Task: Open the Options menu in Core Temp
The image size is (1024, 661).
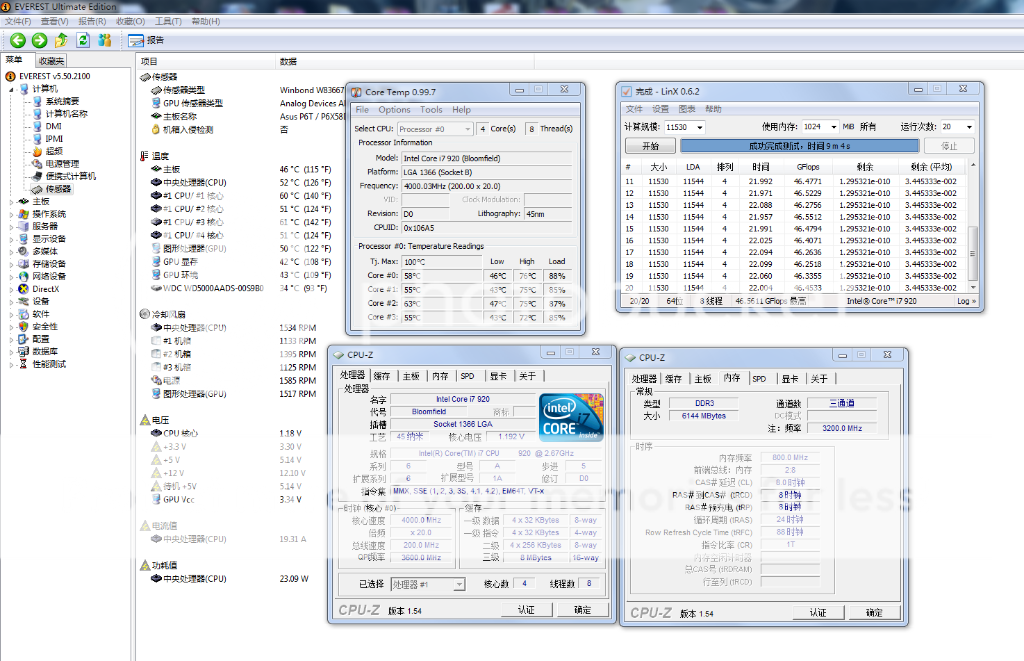Action: [x=394, y=110]
